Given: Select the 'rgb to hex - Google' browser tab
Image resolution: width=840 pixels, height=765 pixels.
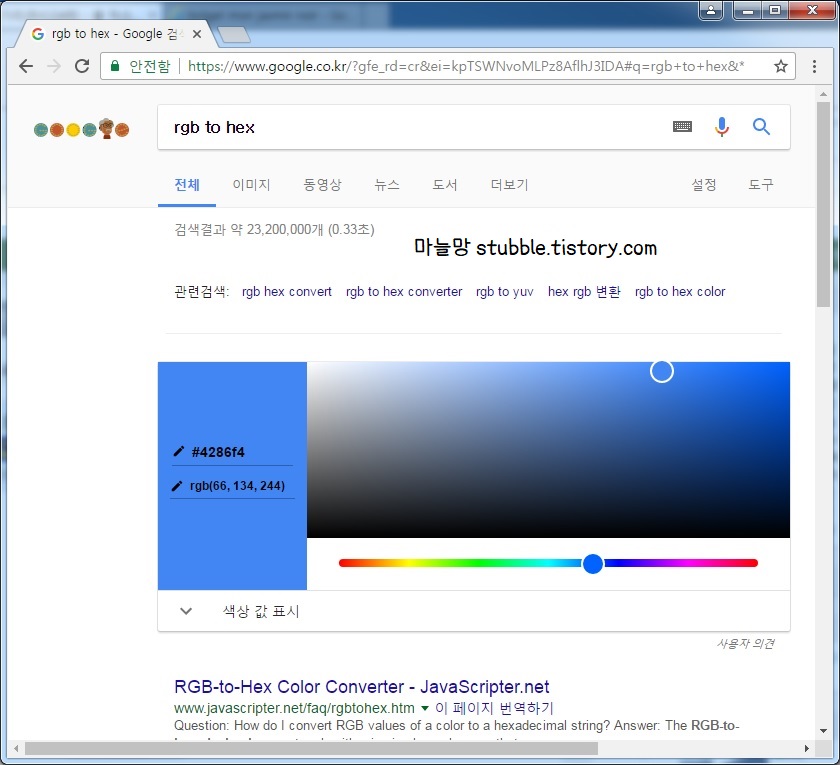Looking at the screenshot, I should pyautogui.click(x=115, y=34).
